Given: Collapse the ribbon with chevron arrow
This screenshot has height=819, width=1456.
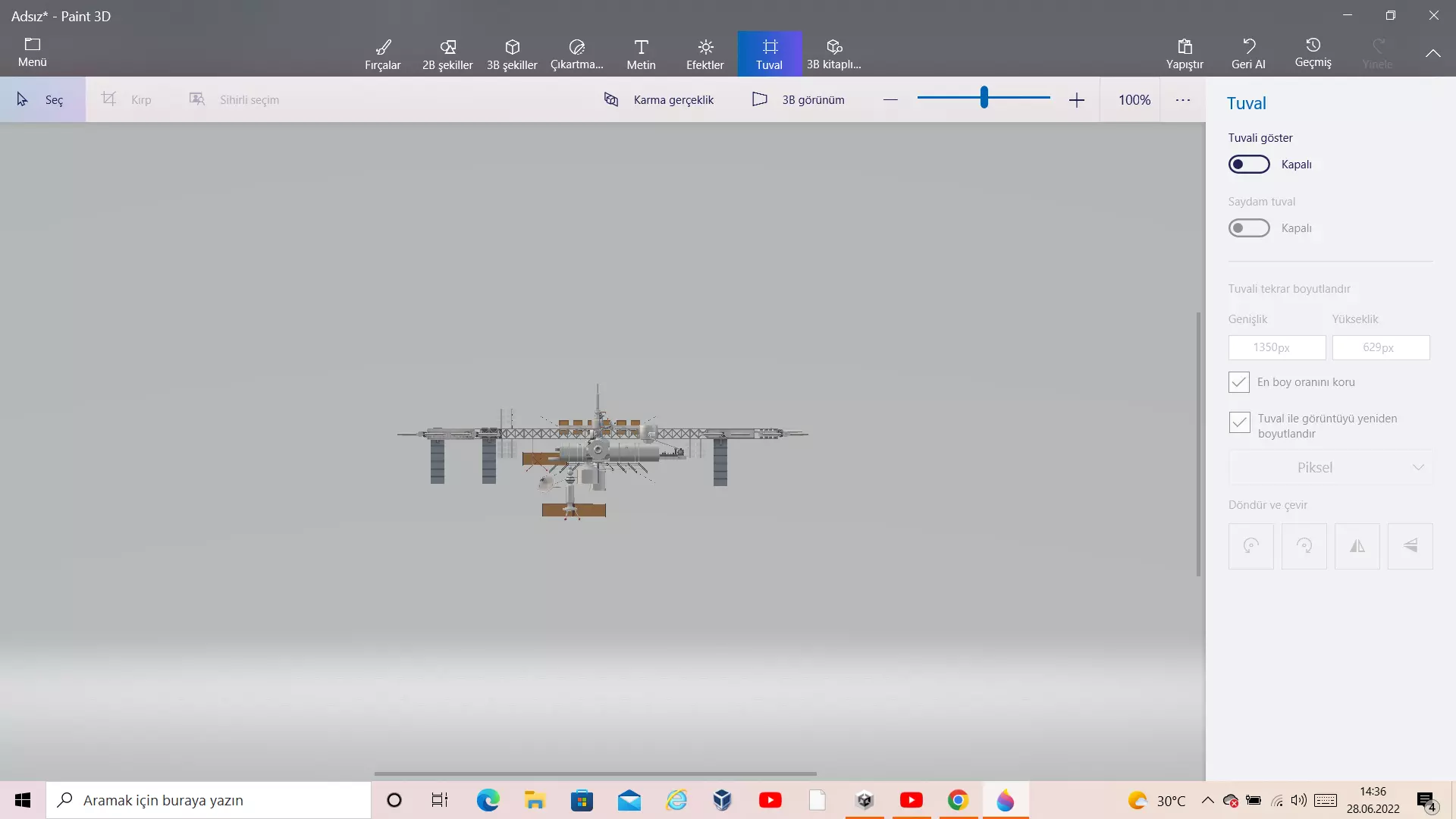Looking at the screenshot, I should pyautogui.click(x=1432, y=53).
